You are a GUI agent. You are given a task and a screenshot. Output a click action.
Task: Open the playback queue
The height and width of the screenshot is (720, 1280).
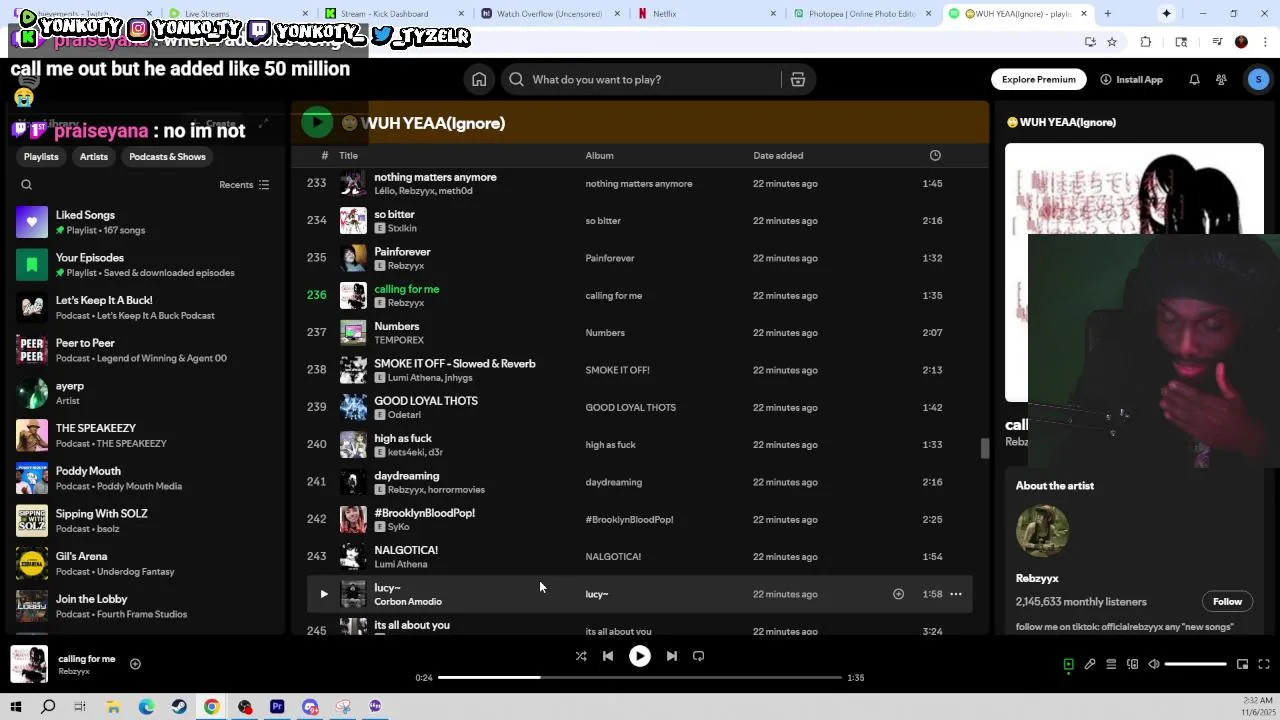1111,664
